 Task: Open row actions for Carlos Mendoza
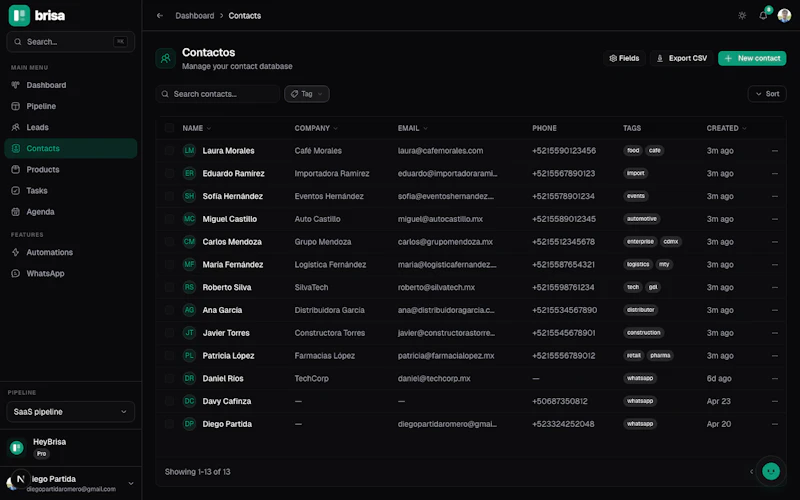click(774, 242)
